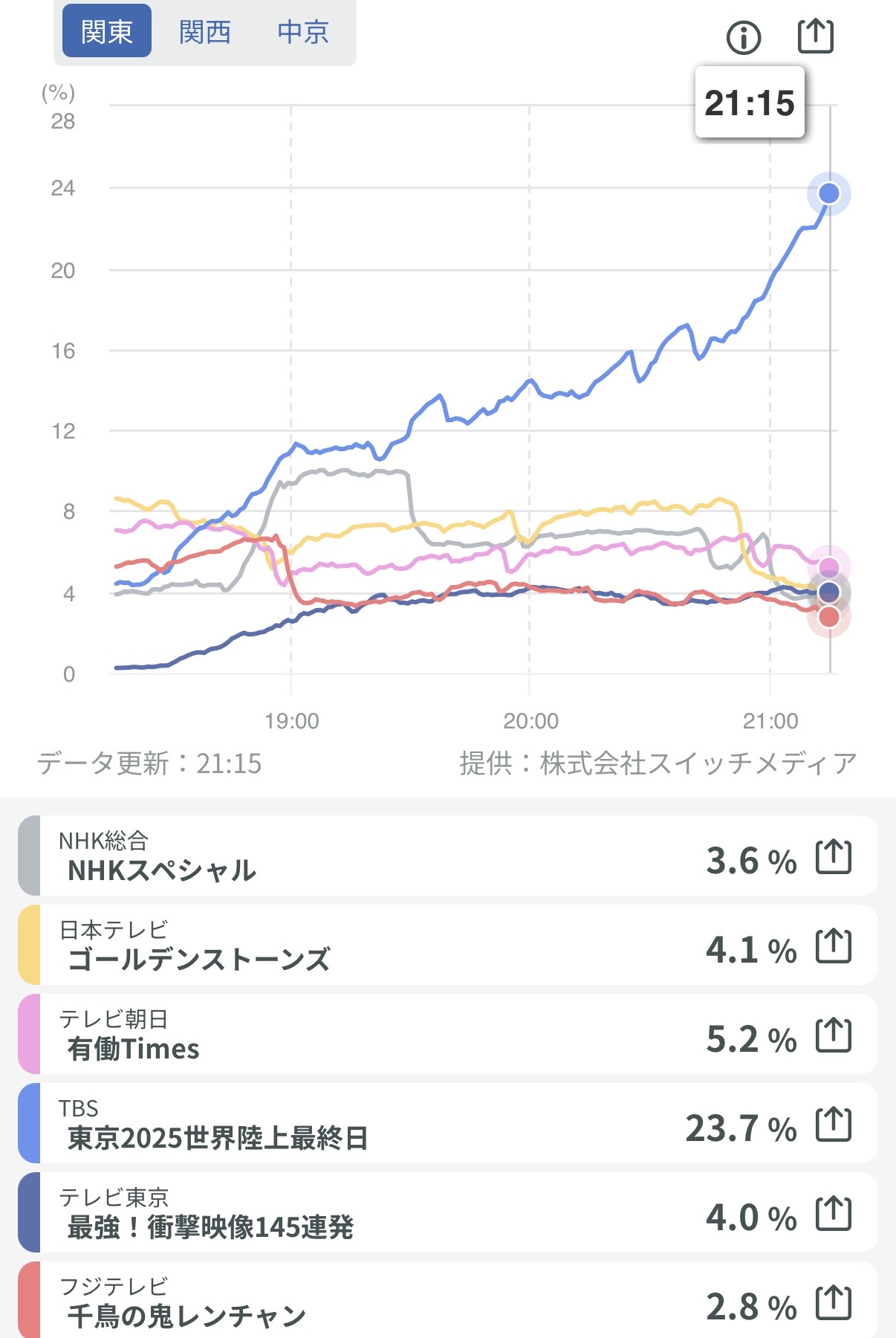Switch to the 中京 region tab
Viewport: 896px width, 1338px height.
[x=303, y=32]
